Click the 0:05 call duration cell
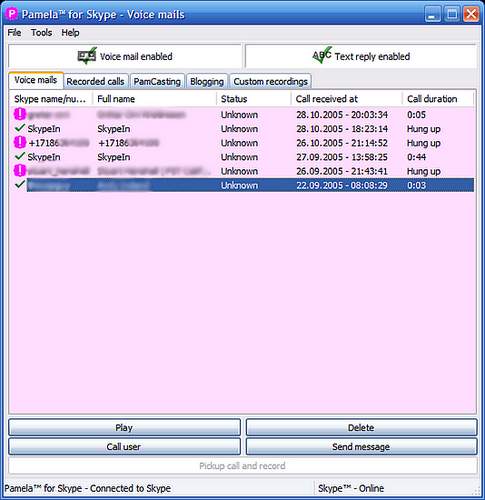Image resolution: width=485 pixels, height=500 pixels. (x=417, y=115)
